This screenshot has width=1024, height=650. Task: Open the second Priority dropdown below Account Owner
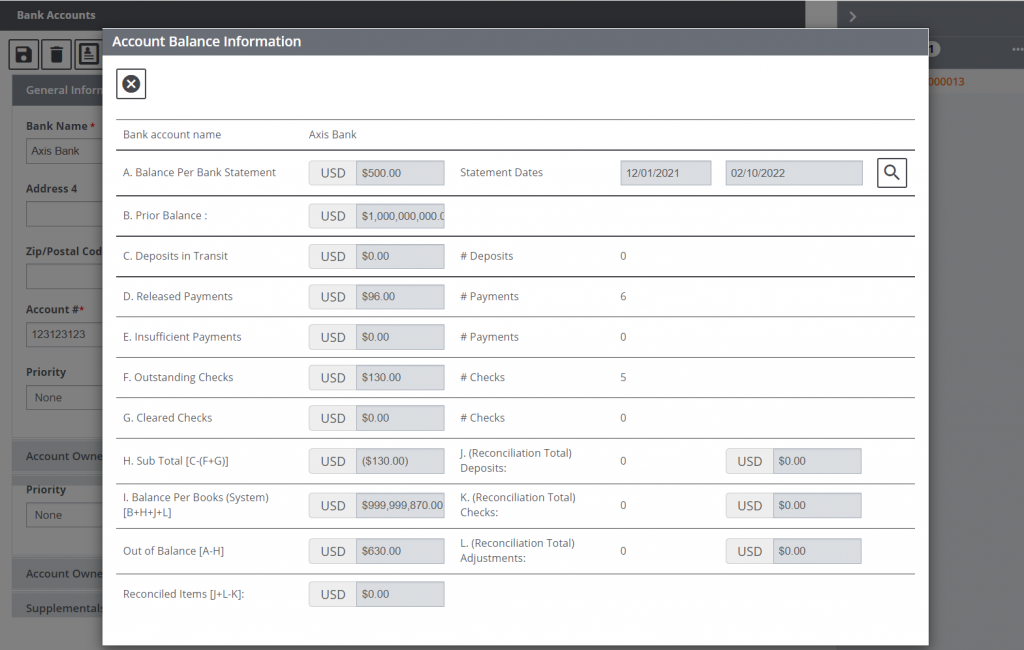tap(64, 515)
